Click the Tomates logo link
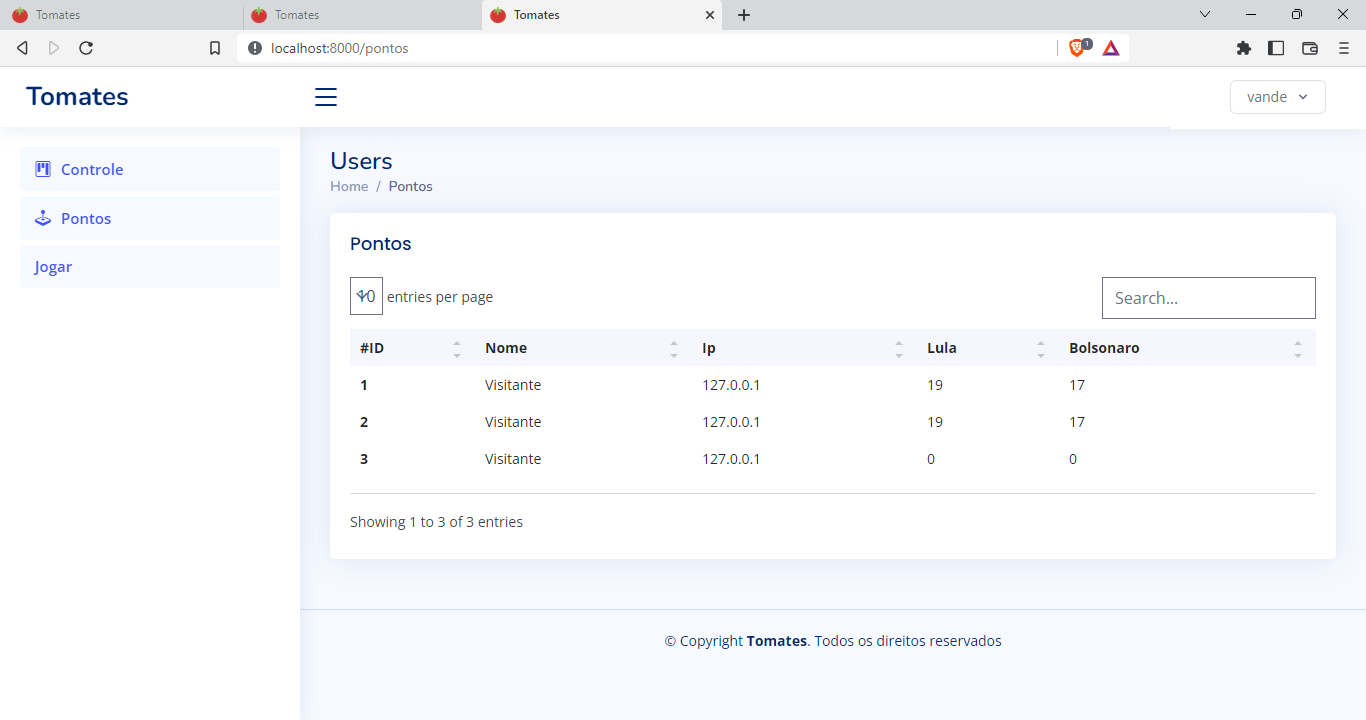Screen dimensions: 1366x720 click(x=77, y=96)
